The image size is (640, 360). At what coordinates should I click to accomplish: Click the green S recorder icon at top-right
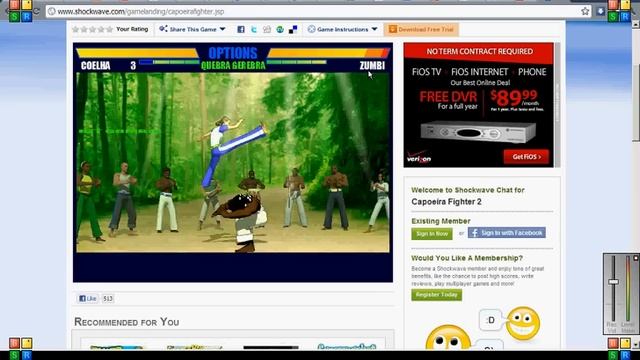click(x=613, y=16)
